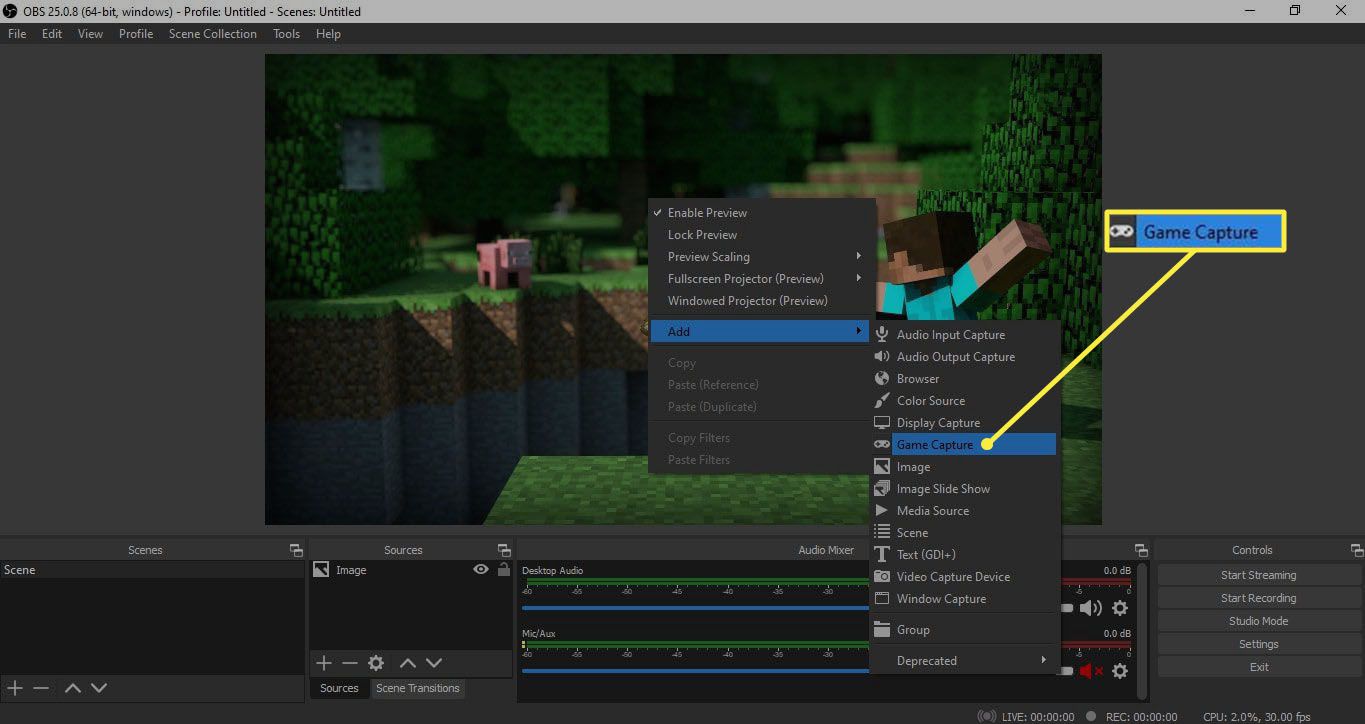1365x724 pixels.
Task: Open Mic/Aux settings gear
Action: 1120,671
